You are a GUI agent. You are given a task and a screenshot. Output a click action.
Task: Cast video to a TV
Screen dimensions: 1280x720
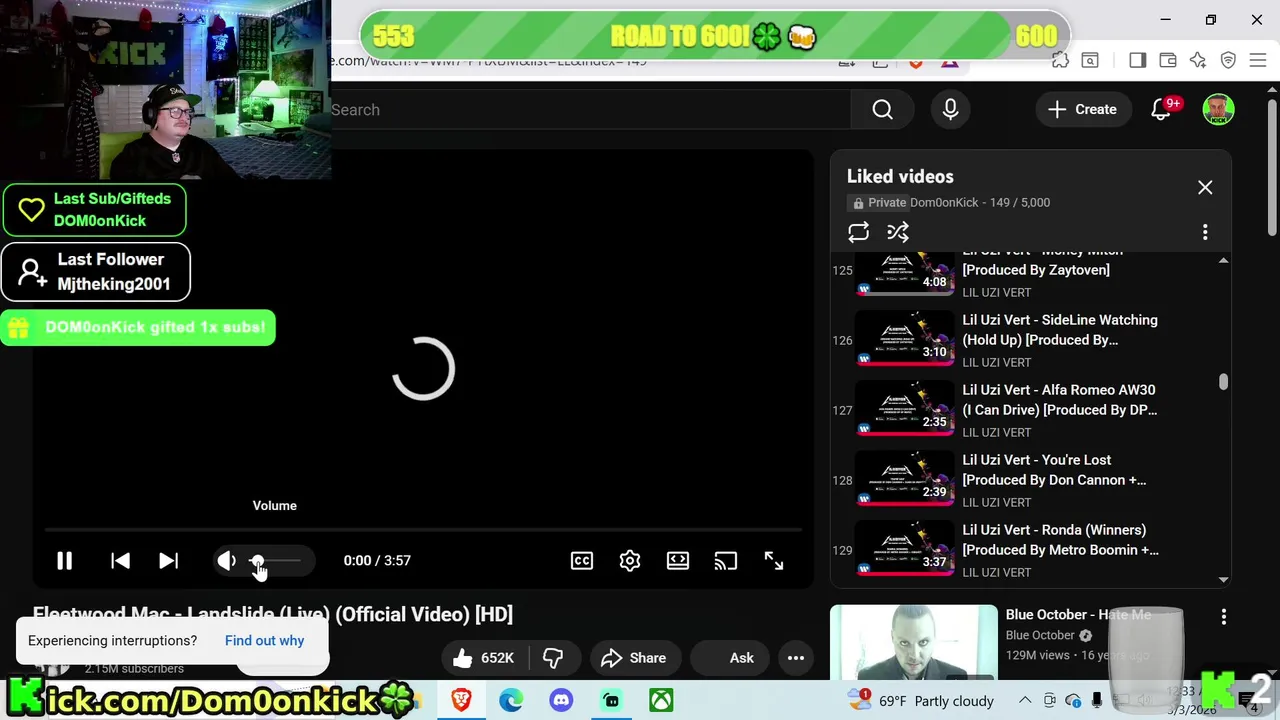pos(726,561)
